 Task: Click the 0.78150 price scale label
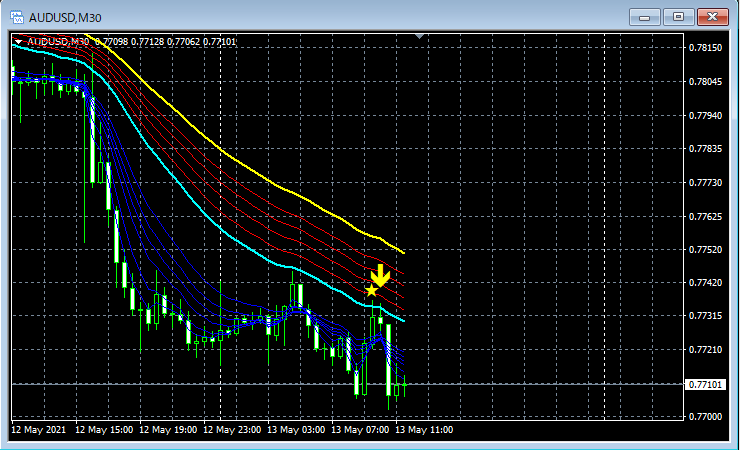point(705,48)
